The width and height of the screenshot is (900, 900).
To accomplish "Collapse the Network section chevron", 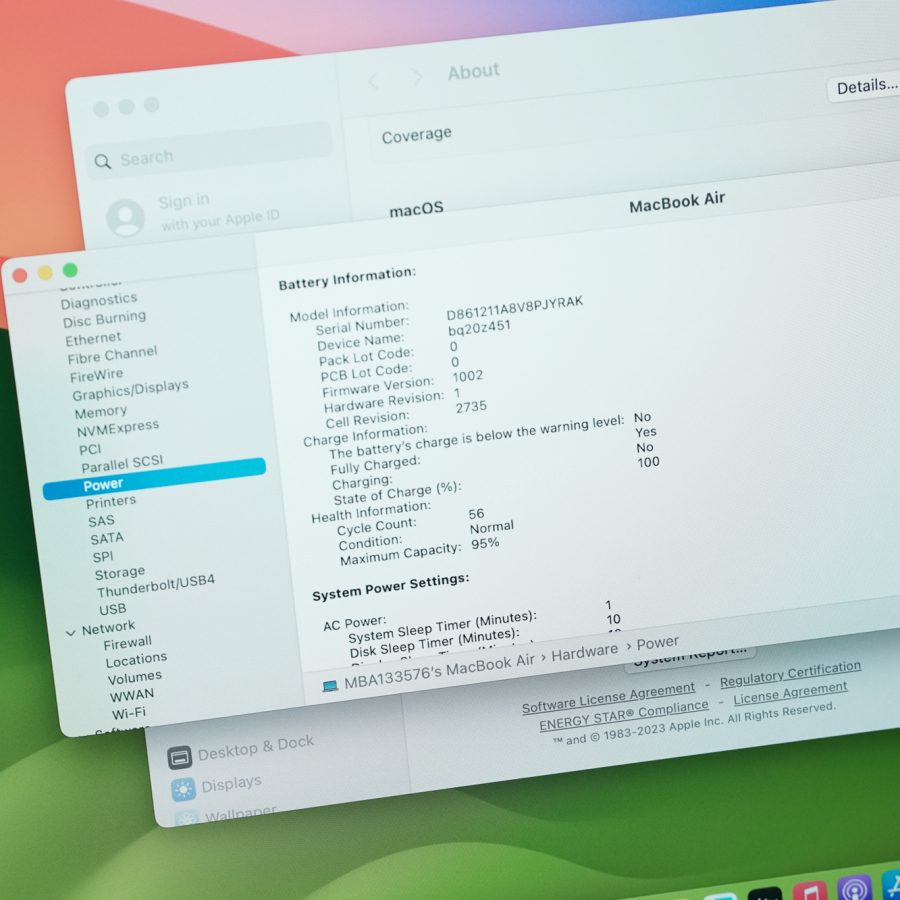I will [x=71, y=633].
